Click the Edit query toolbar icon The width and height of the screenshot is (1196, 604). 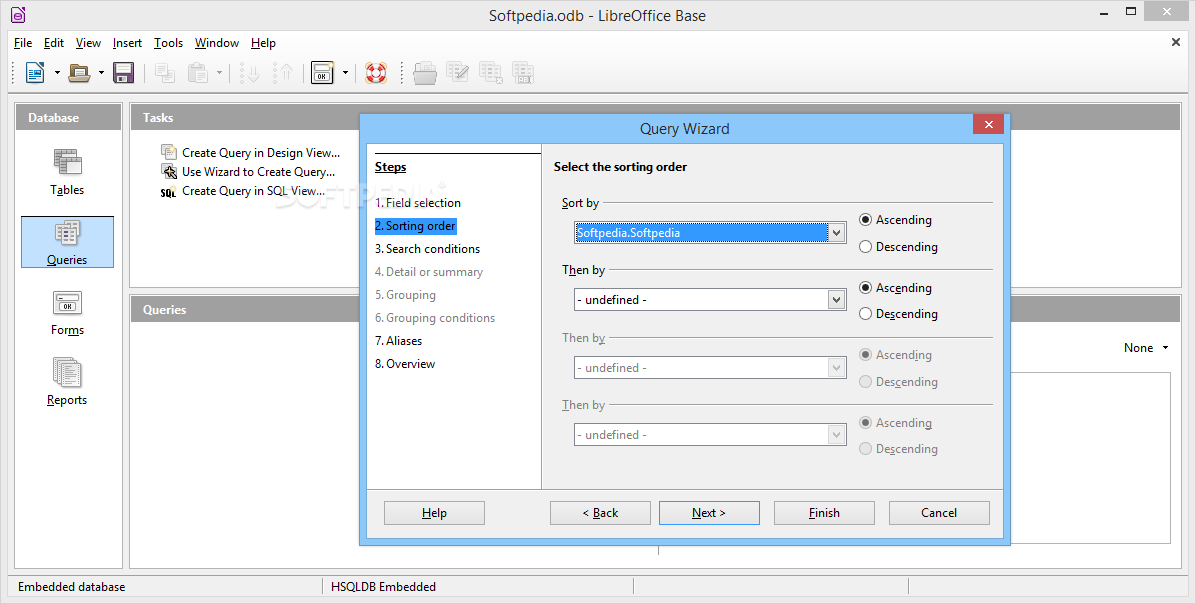point(458,73)
